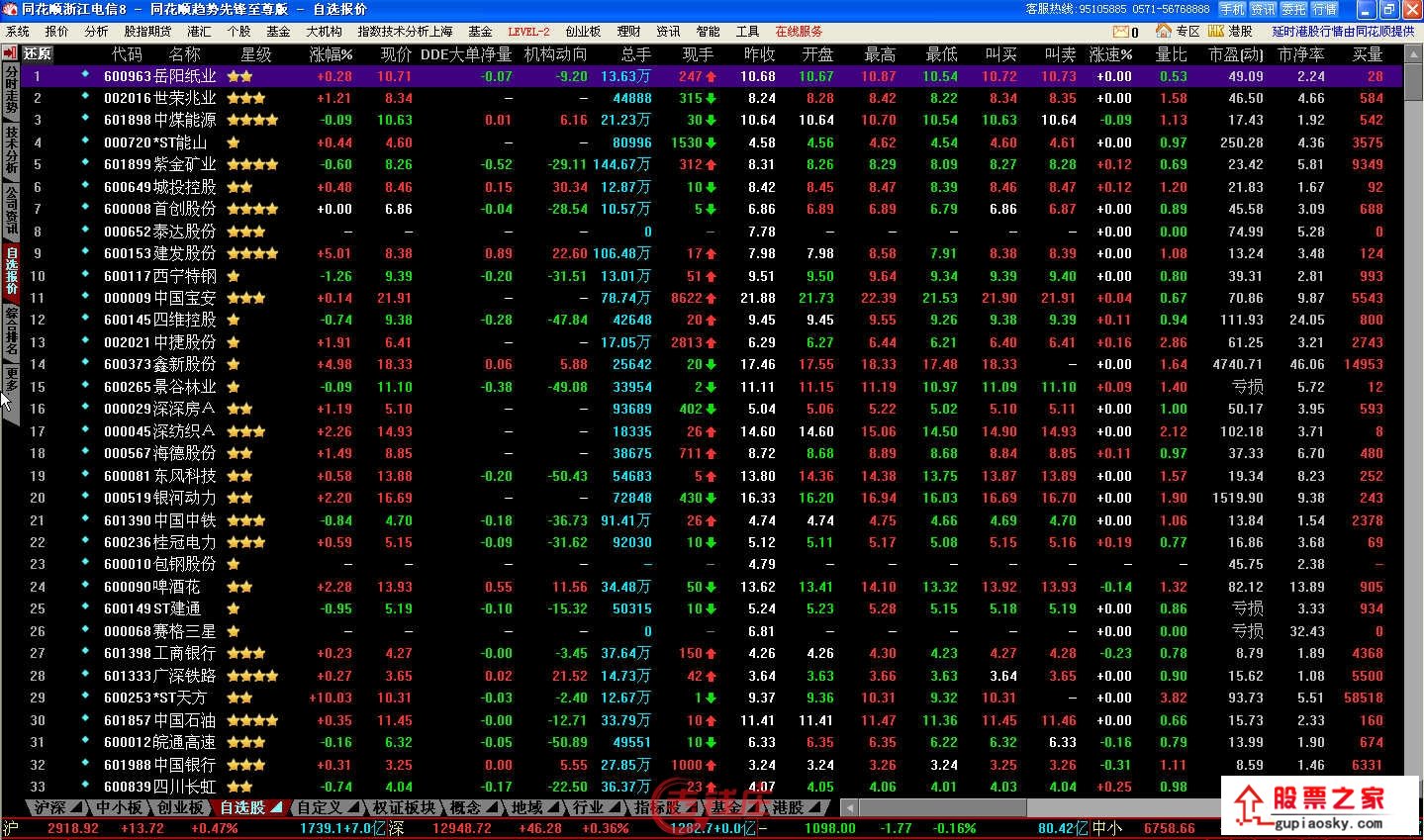Image resolution: width=1424 pixels, height=840 pixels.
Task: Sort by the 涨幅% column header
Action: click(331, 53)
